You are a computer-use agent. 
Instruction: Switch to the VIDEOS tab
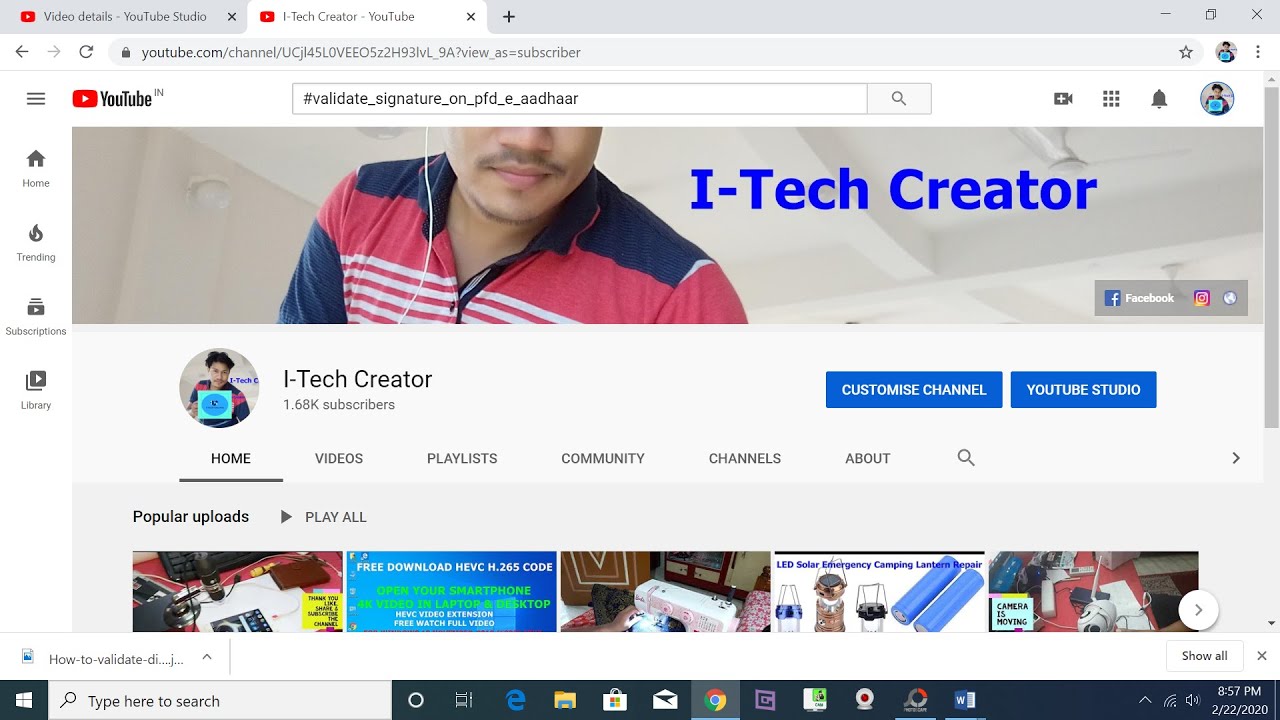[339, 458]
